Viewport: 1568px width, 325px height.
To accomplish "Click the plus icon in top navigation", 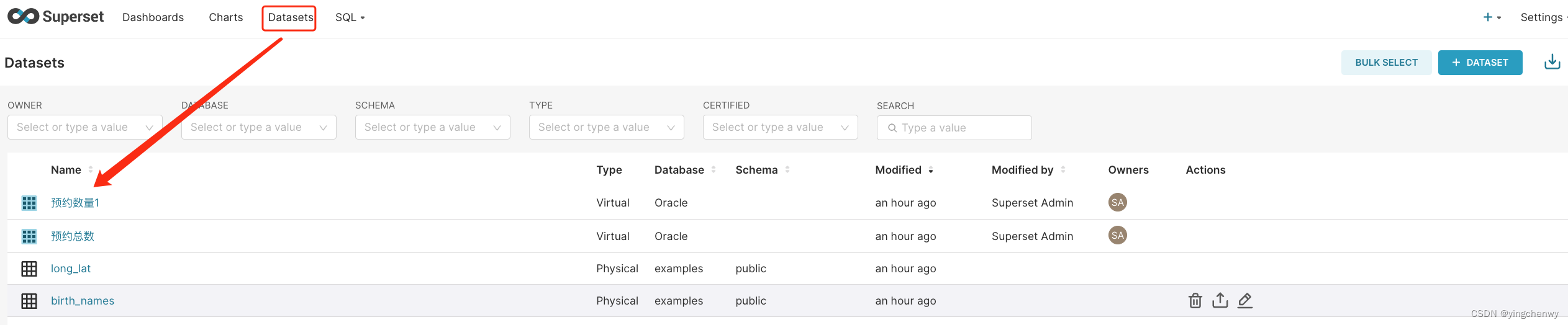I will [1488, 17].
